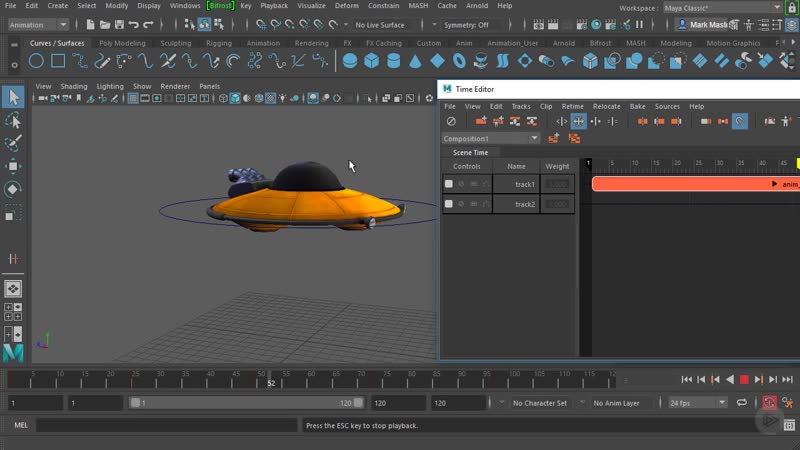800x450 pixels.
Task: Click Add animation to Time Editor icon
Action: click(481, 121)
